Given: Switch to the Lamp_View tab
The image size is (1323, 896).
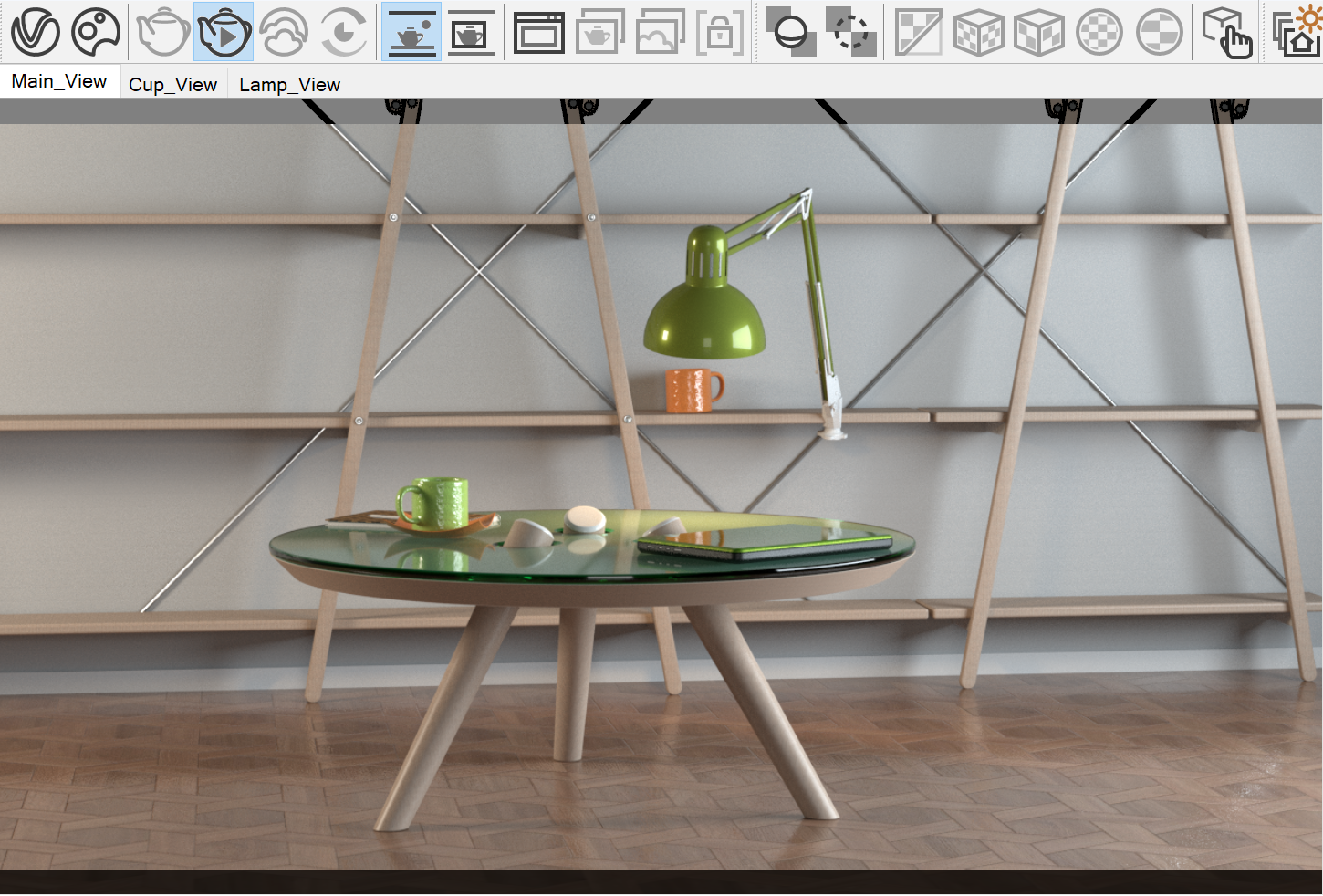Looking at the screenshot, I should tap(289, 85).
